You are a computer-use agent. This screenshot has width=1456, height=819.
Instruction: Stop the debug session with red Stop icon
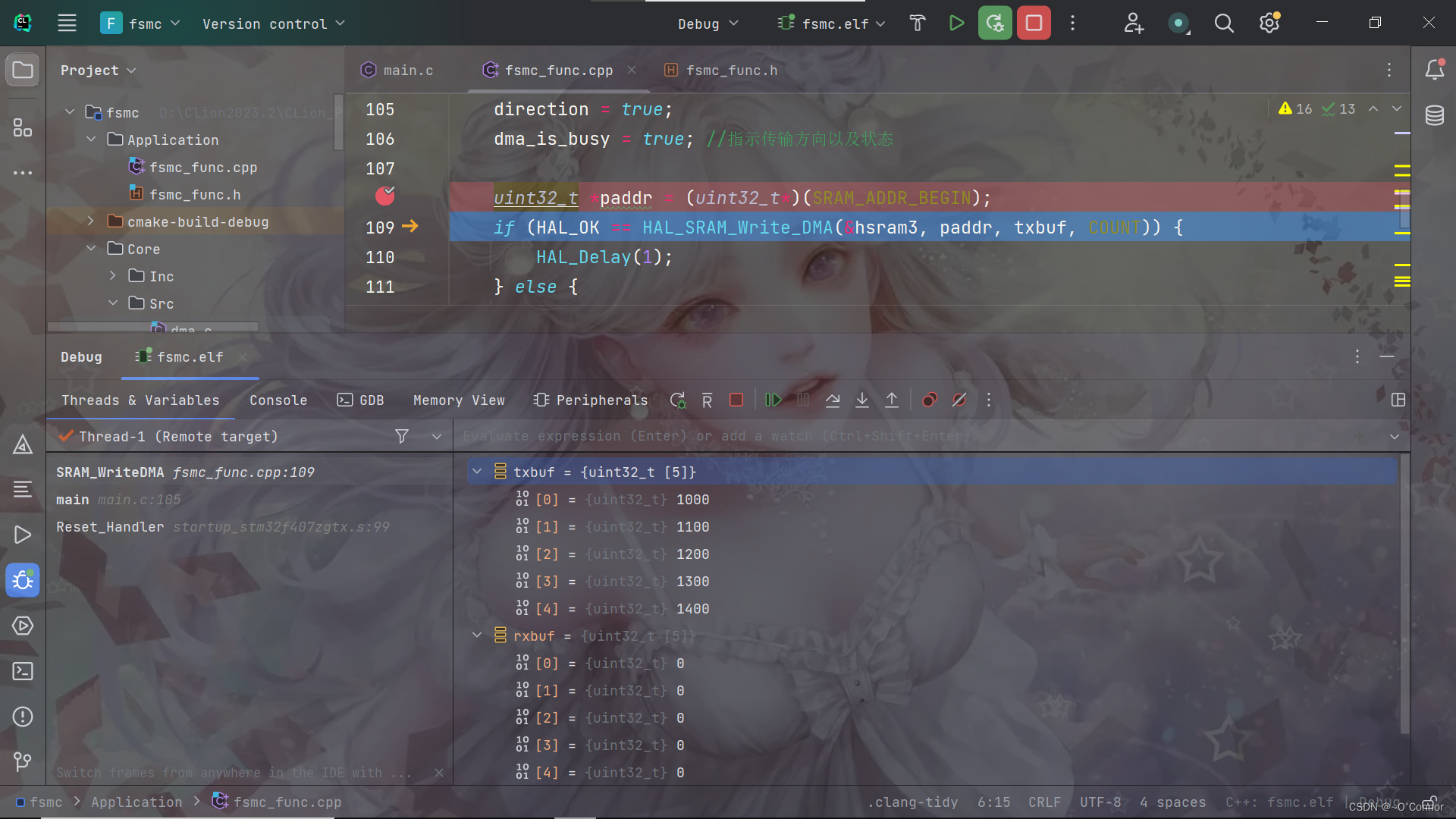click(1034, 23)
